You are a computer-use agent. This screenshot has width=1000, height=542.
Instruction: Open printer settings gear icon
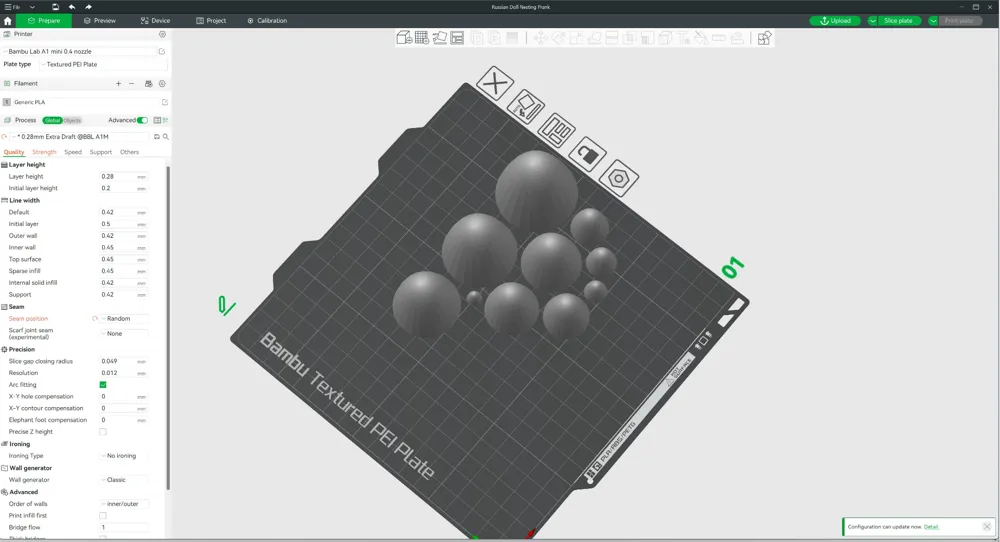[162, 34]
